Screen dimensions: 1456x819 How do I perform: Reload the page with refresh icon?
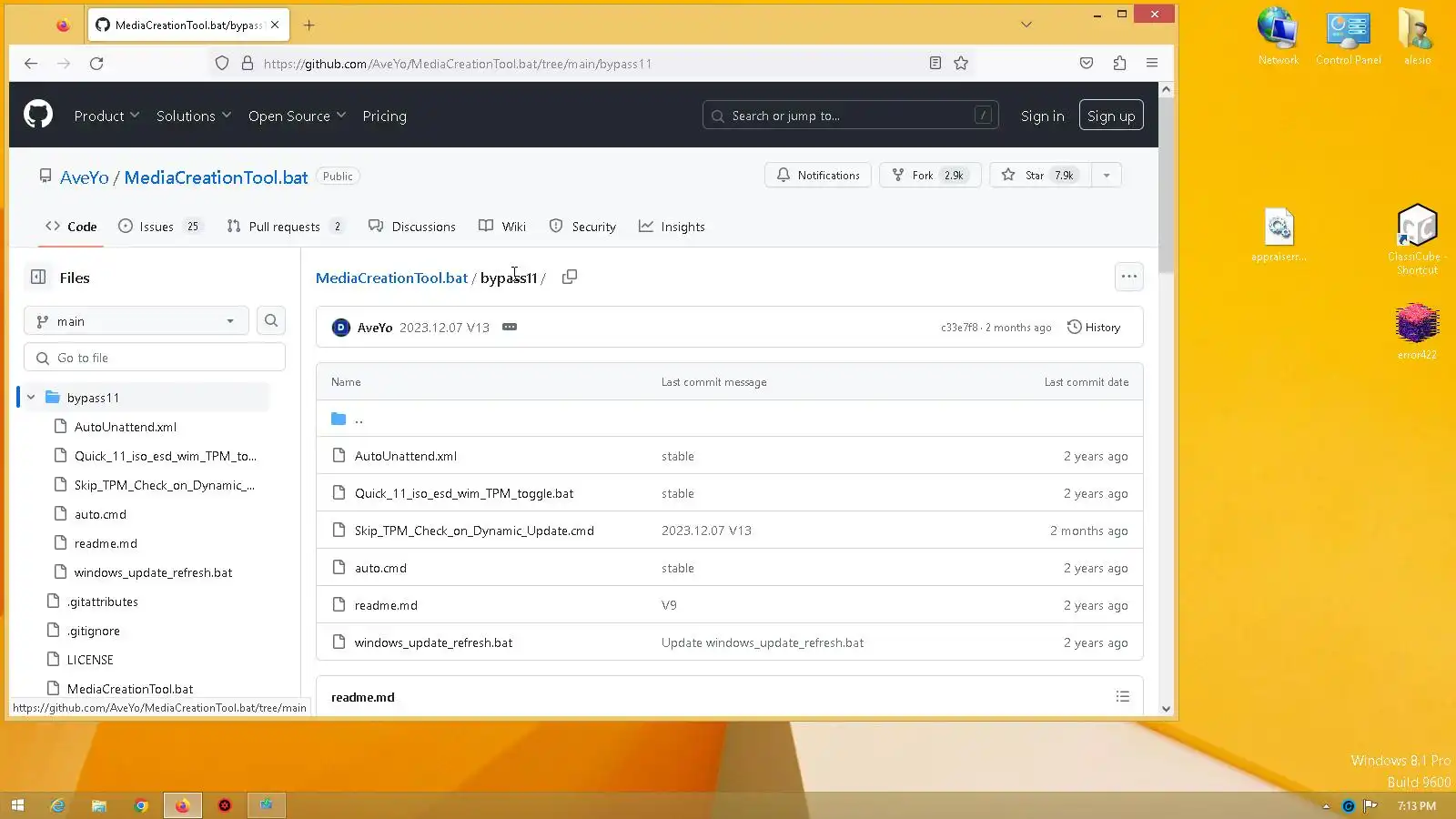(96, 64)
